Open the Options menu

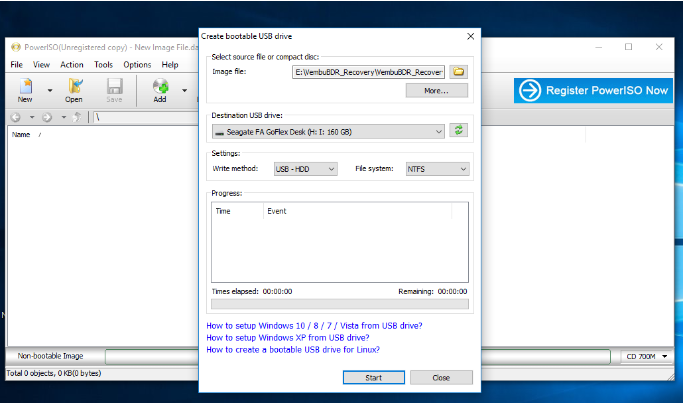click(x=137, y=64)
